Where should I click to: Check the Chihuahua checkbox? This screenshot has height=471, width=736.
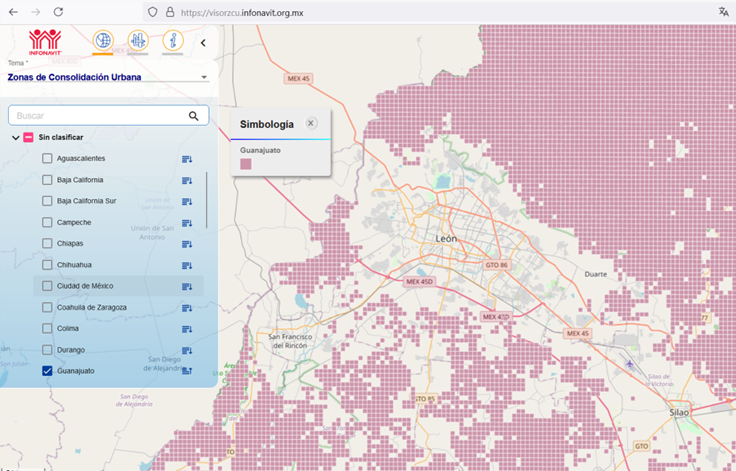[x=47, y=265]
